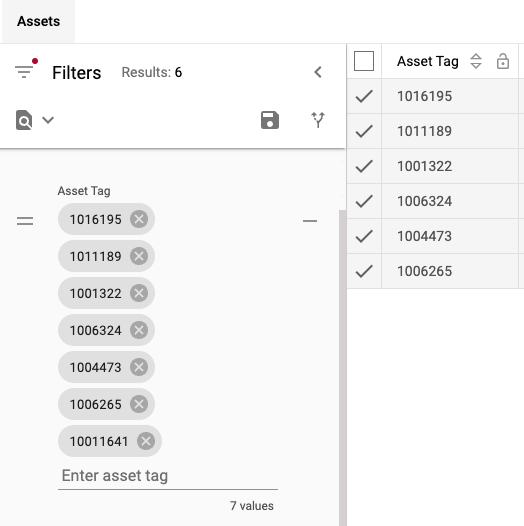The image size is (524, 526).
Task: Sort by Asset Tag using the sort arrows
Action: 476,61
